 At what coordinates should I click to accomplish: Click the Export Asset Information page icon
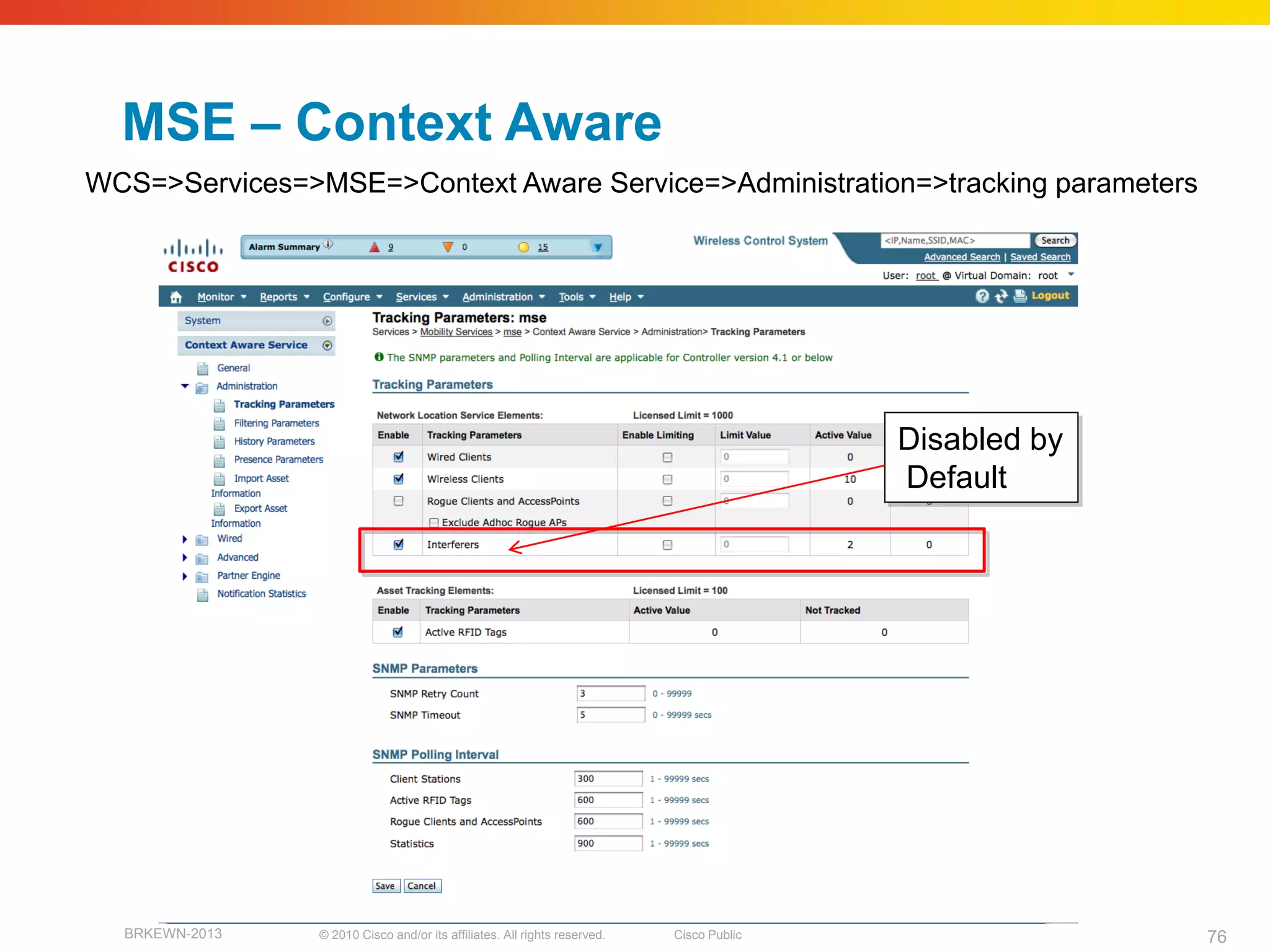[x=220, y=509]
